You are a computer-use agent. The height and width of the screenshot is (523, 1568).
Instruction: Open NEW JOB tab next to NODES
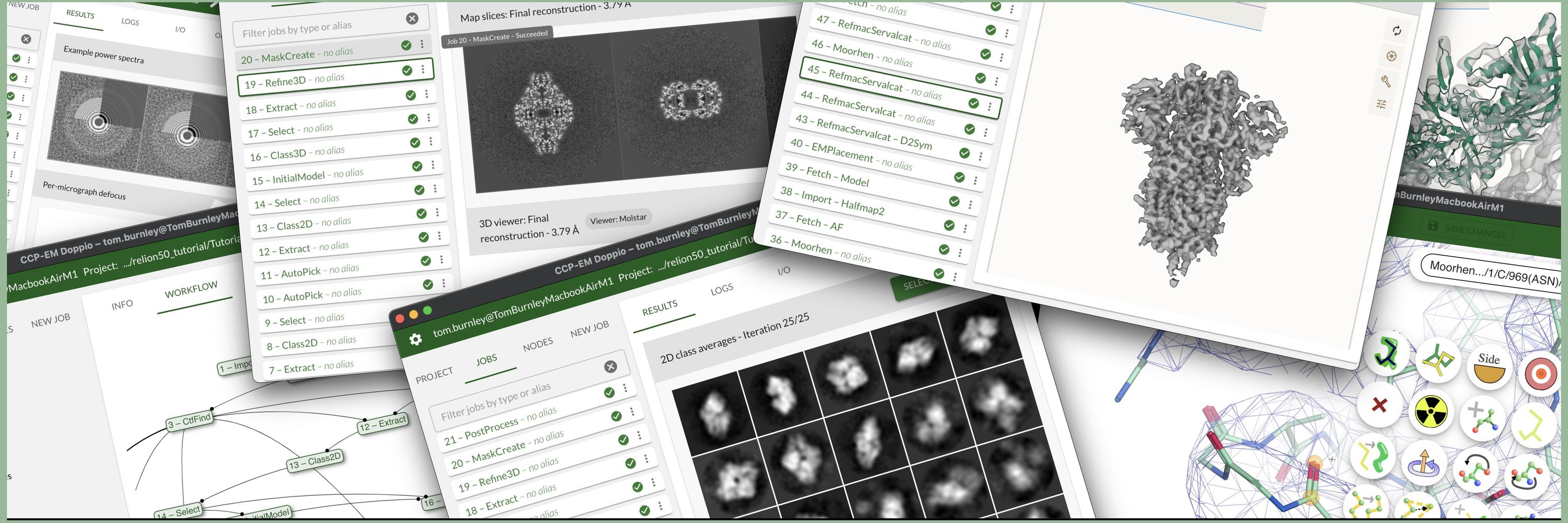click(589, 329)
